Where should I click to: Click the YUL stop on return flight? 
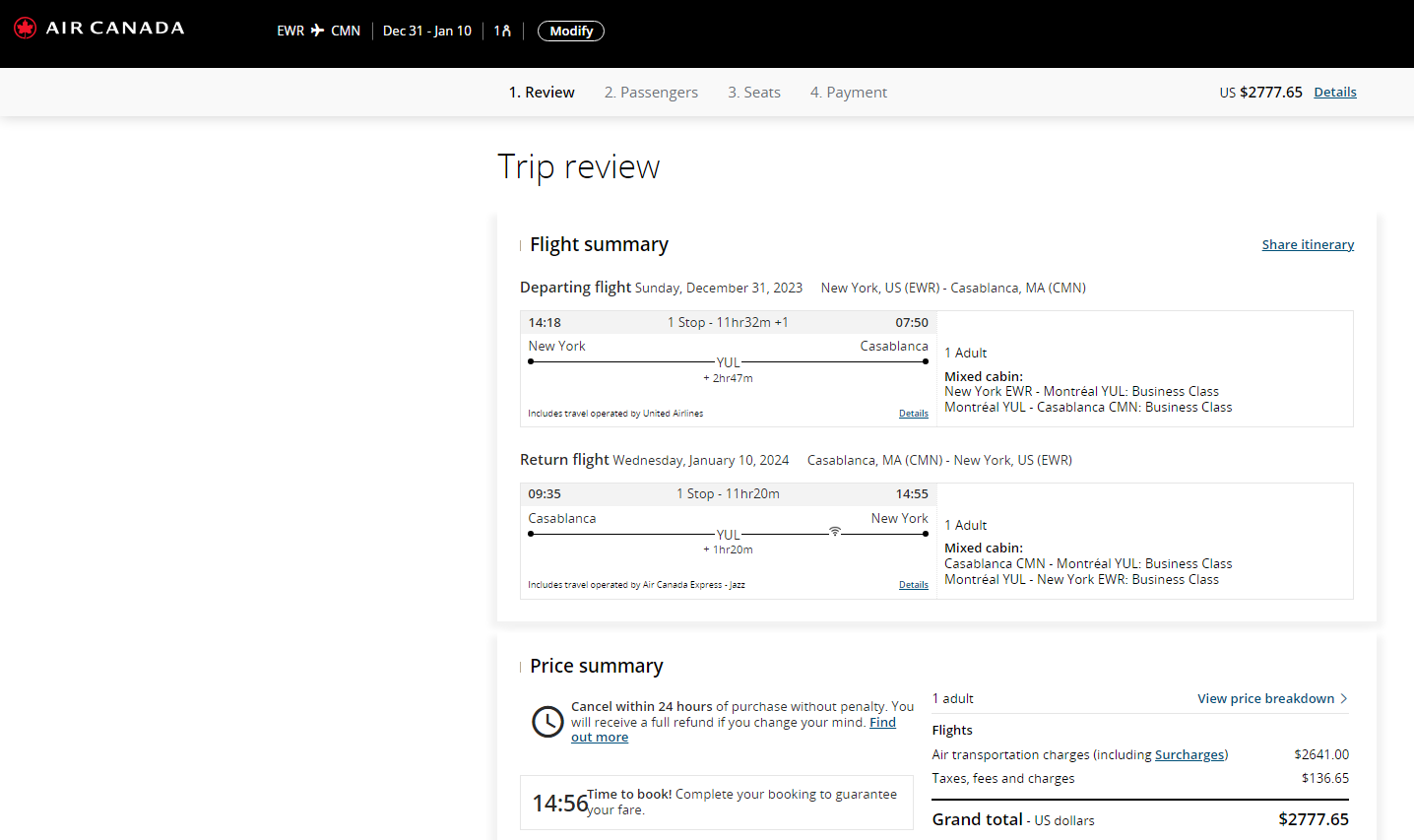click(728, 535)
